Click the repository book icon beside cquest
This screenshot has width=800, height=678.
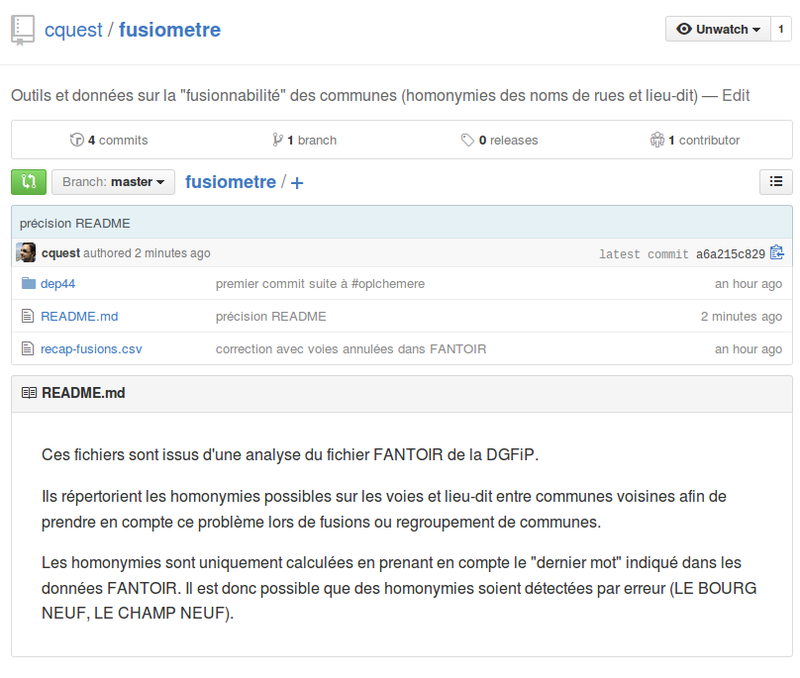pyautogui.click(x=23, y=30)
